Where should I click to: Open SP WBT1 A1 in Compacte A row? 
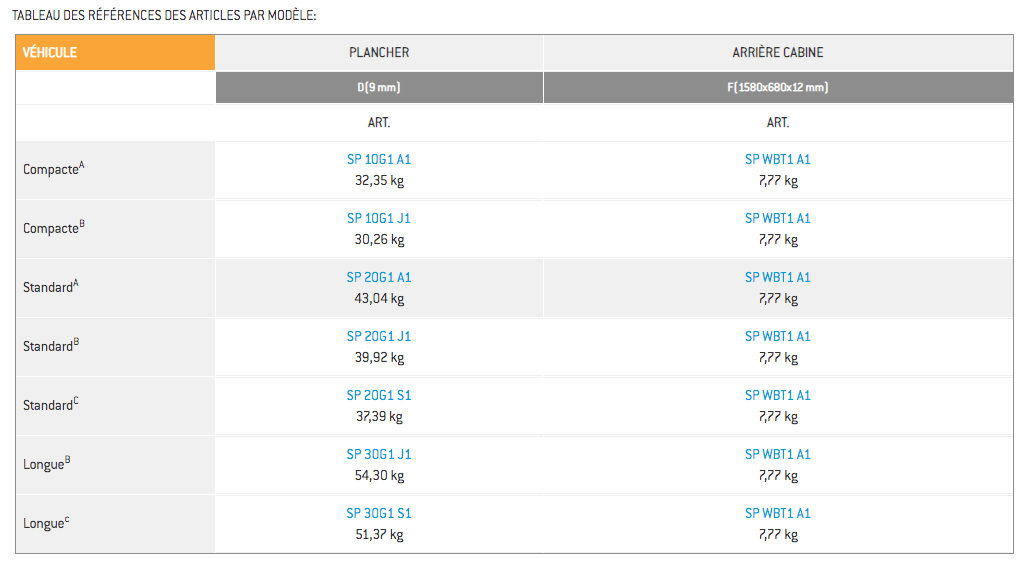click(x=777, y=159)
